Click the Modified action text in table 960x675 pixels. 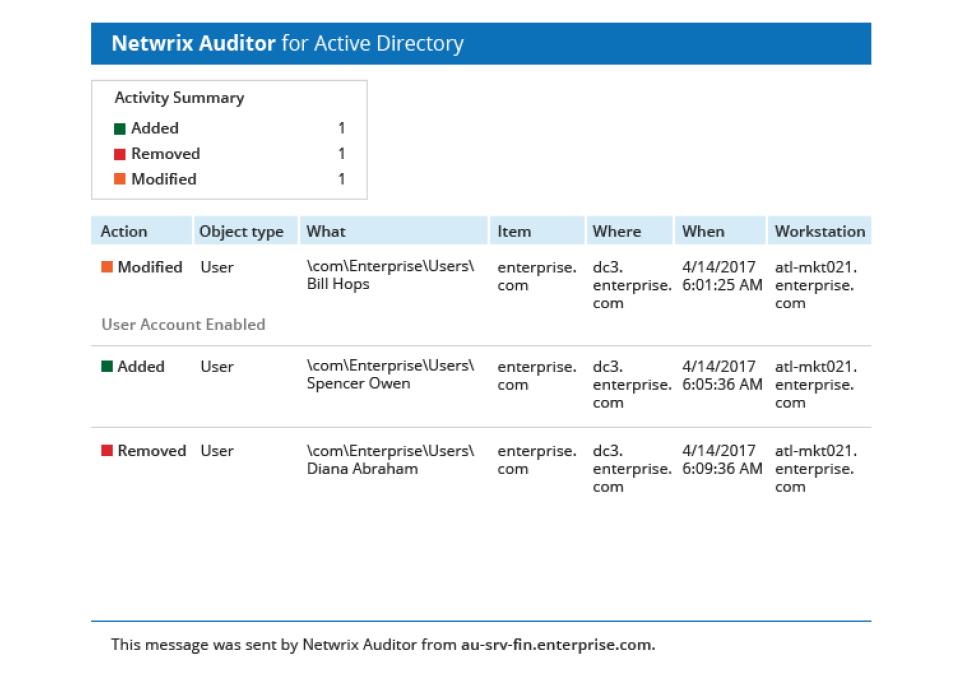pos(150,267)
